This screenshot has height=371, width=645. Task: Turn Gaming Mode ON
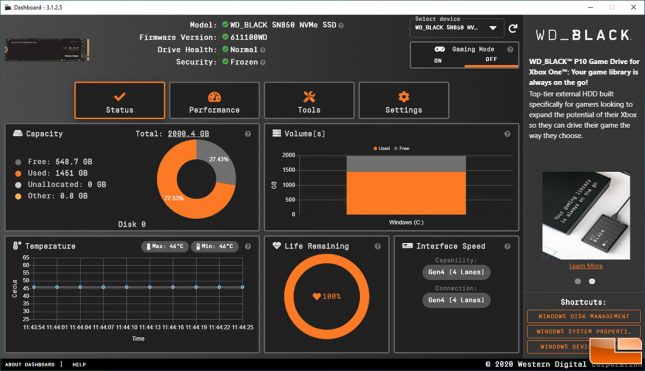[x=438, y=60]
